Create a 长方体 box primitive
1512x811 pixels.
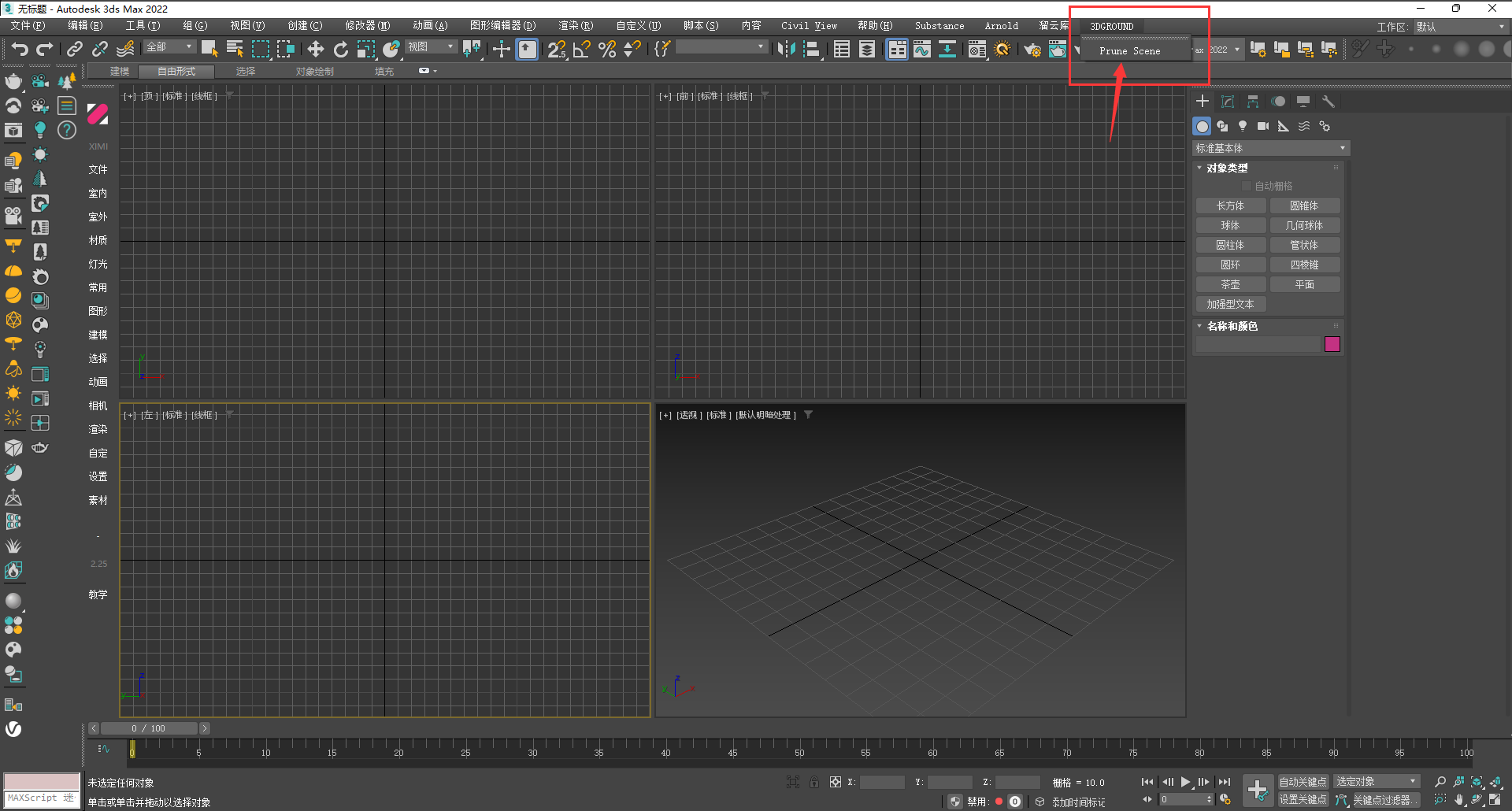(x=1230, y=206)
